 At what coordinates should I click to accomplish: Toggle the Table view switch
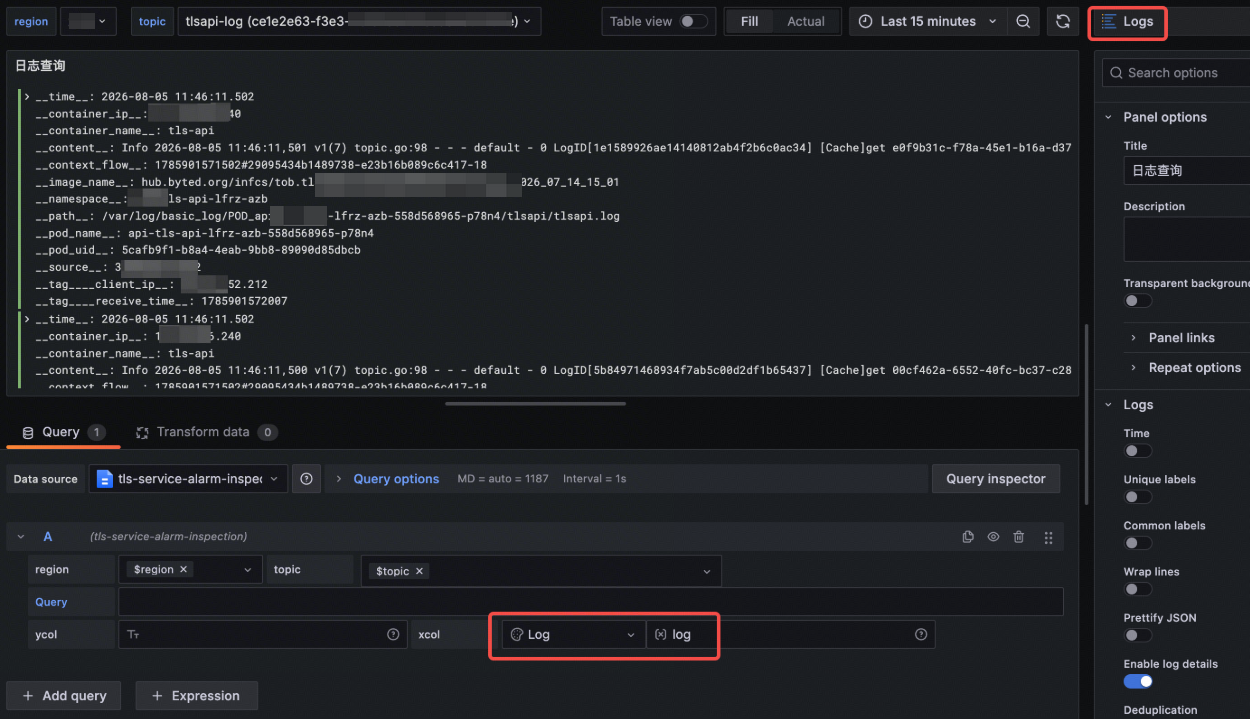coord(694,21)
